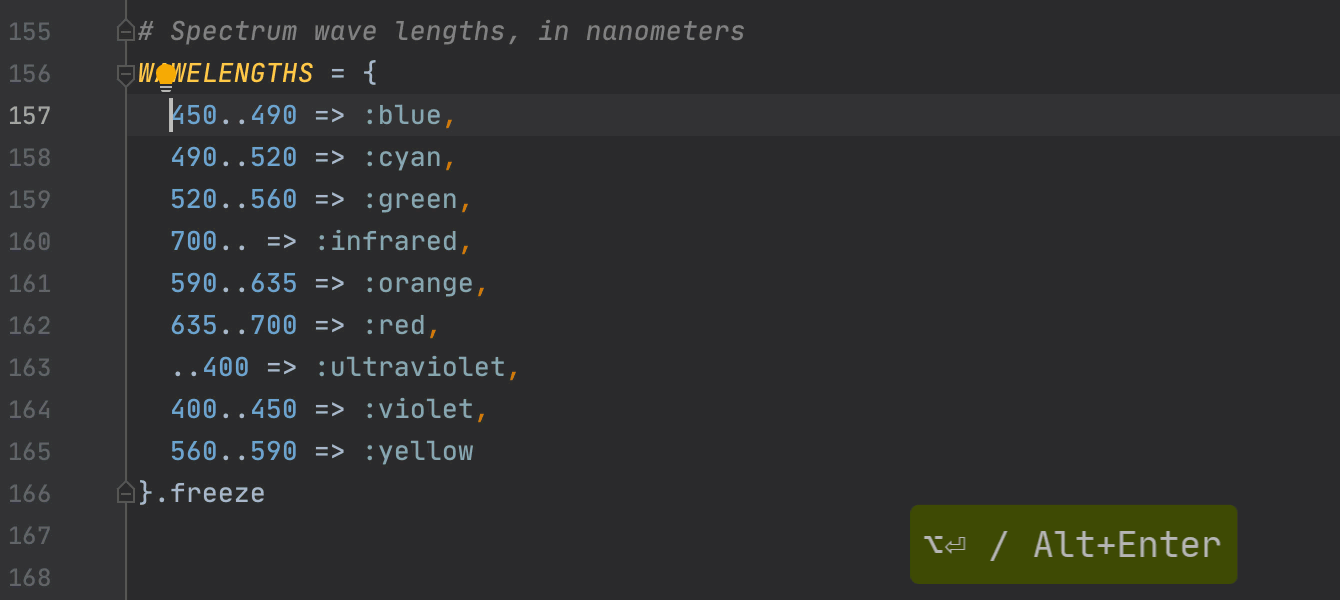Collapse the WAVELENGTHS hash fold on line 156

tap(126, 74)
